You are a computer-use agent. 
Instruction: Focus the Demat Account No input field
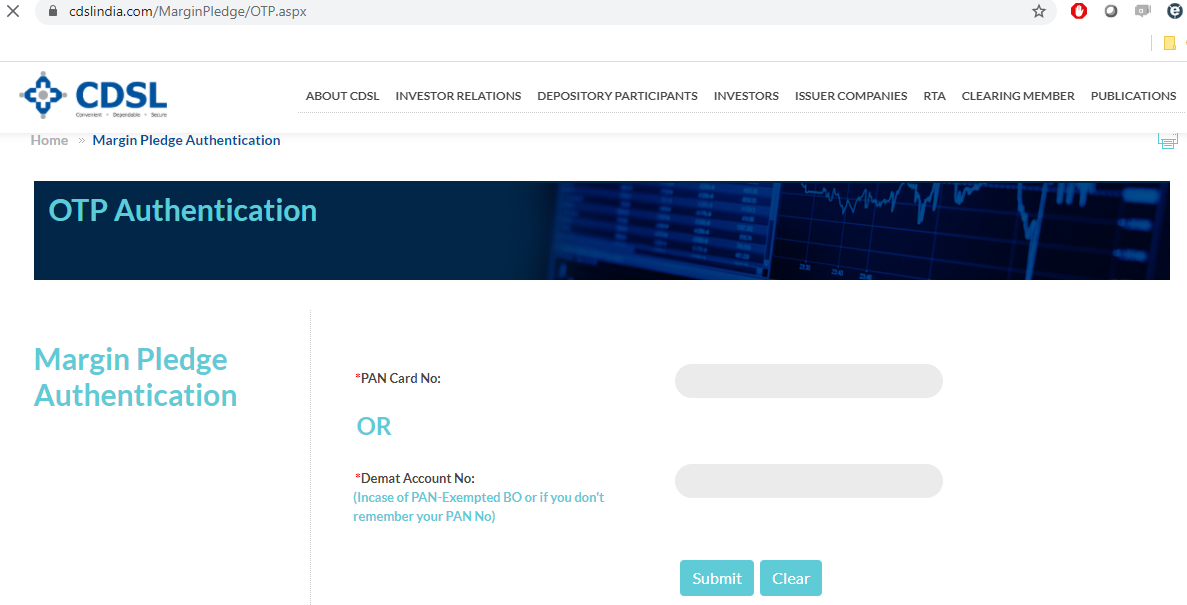click(808, 481)
